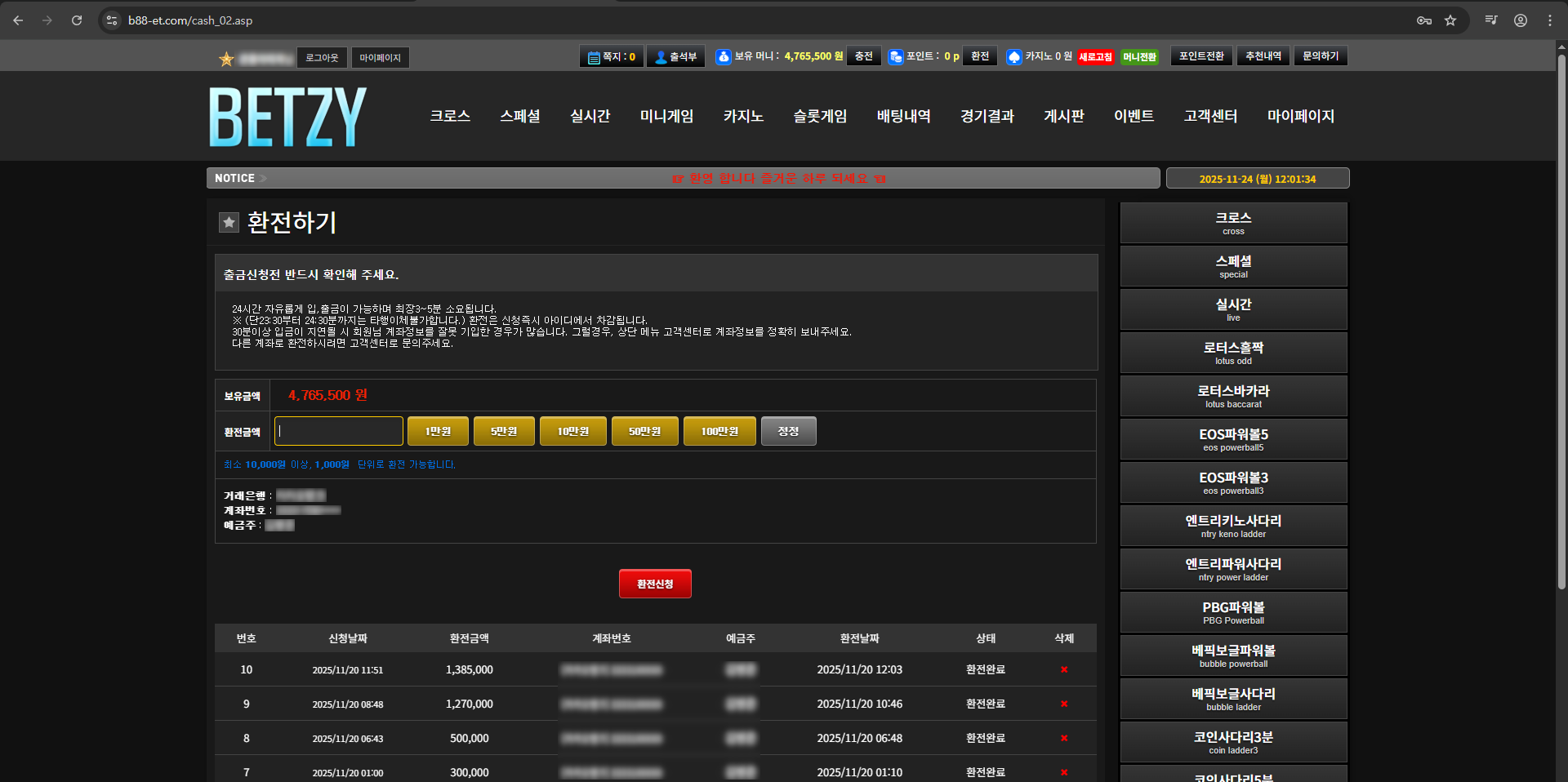The height and width of the screenshot is (782, 1568).
Task: Open 고객센터 in main navigation
Action: pyautogui.click(x=1210, y=116)
